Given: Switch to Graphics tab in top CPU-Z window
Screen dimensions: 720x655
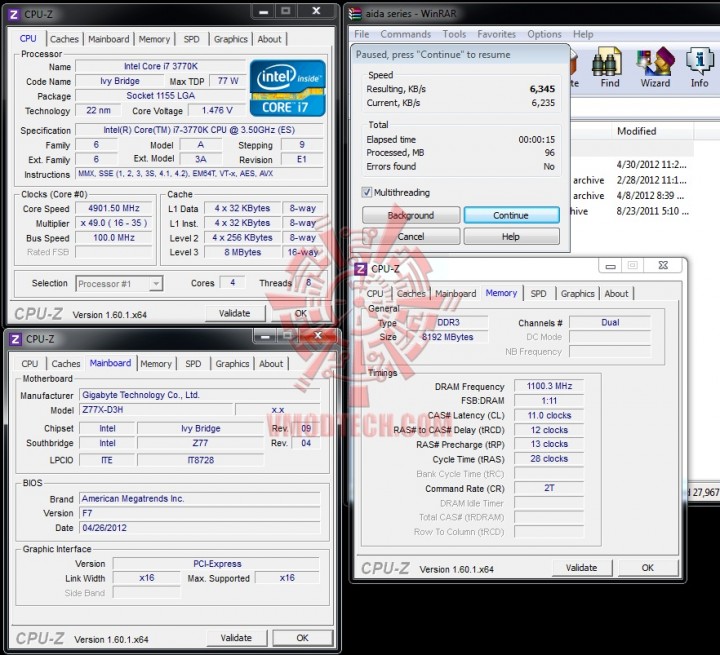Looking at the screenshot, I should [x=231, y=39].
